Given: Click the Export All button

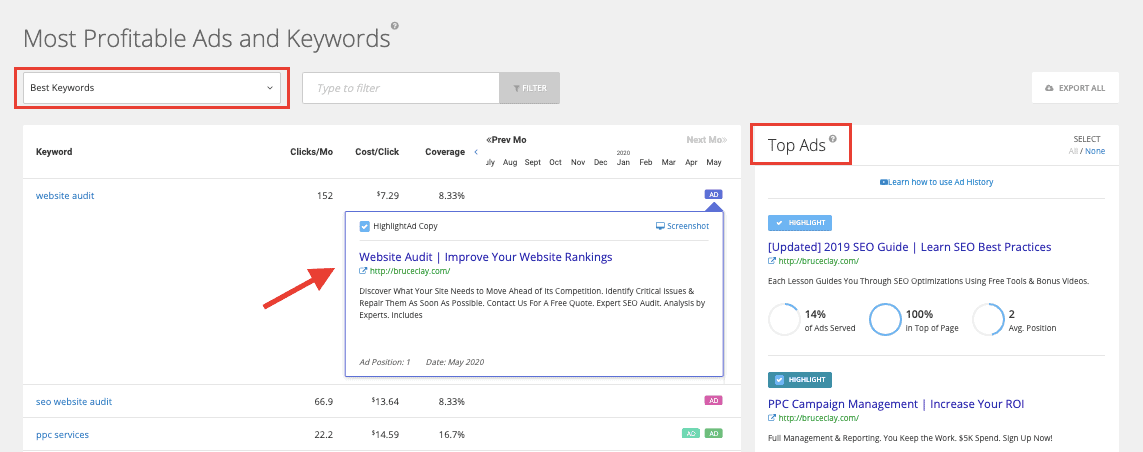Looking at the screenshot, I should coord(1075,88).
